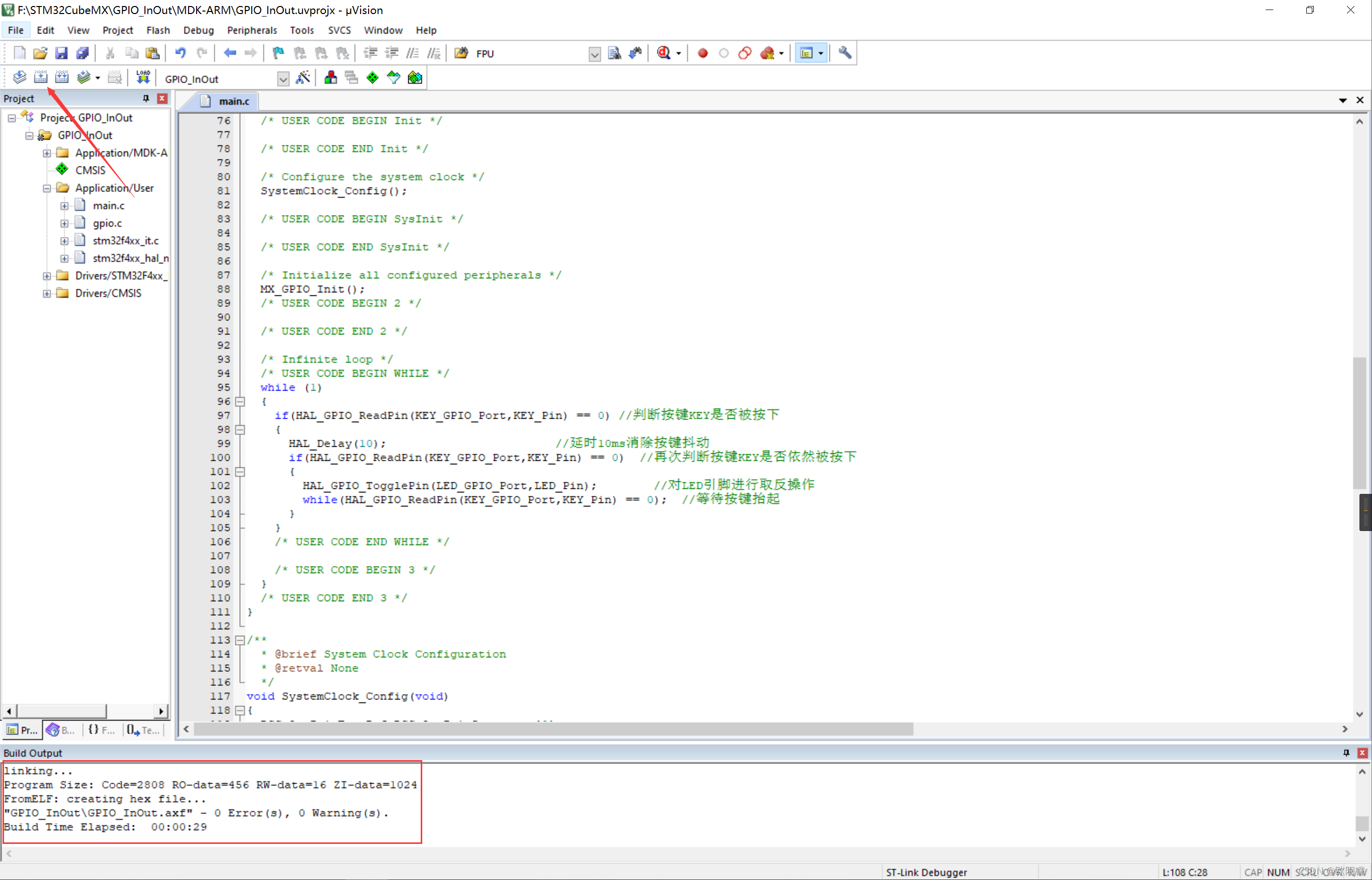Open the SVCS menu

339,30
